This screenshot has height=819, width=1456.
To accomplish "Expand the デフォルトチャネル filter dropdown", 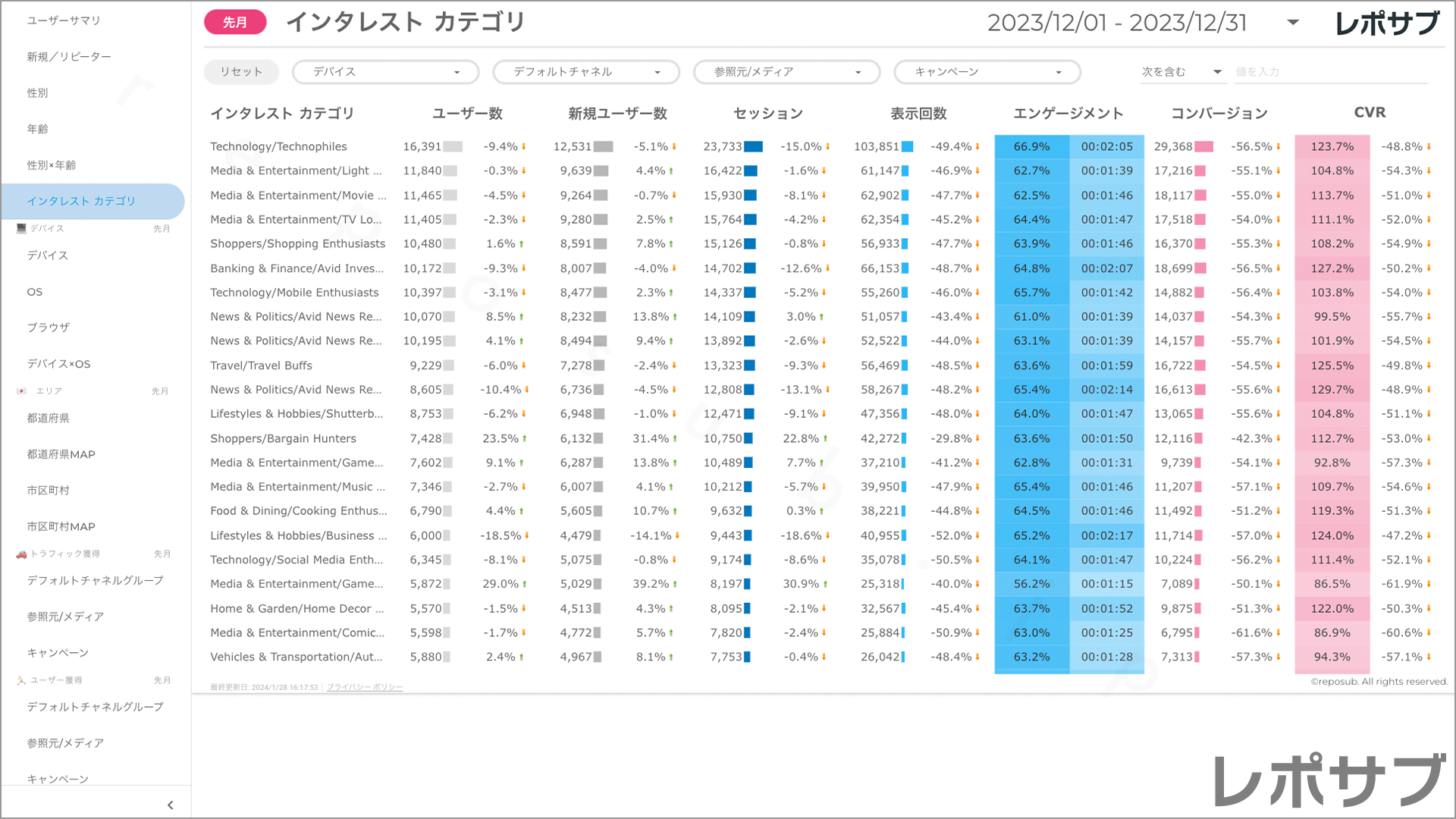I will [585, 72].
